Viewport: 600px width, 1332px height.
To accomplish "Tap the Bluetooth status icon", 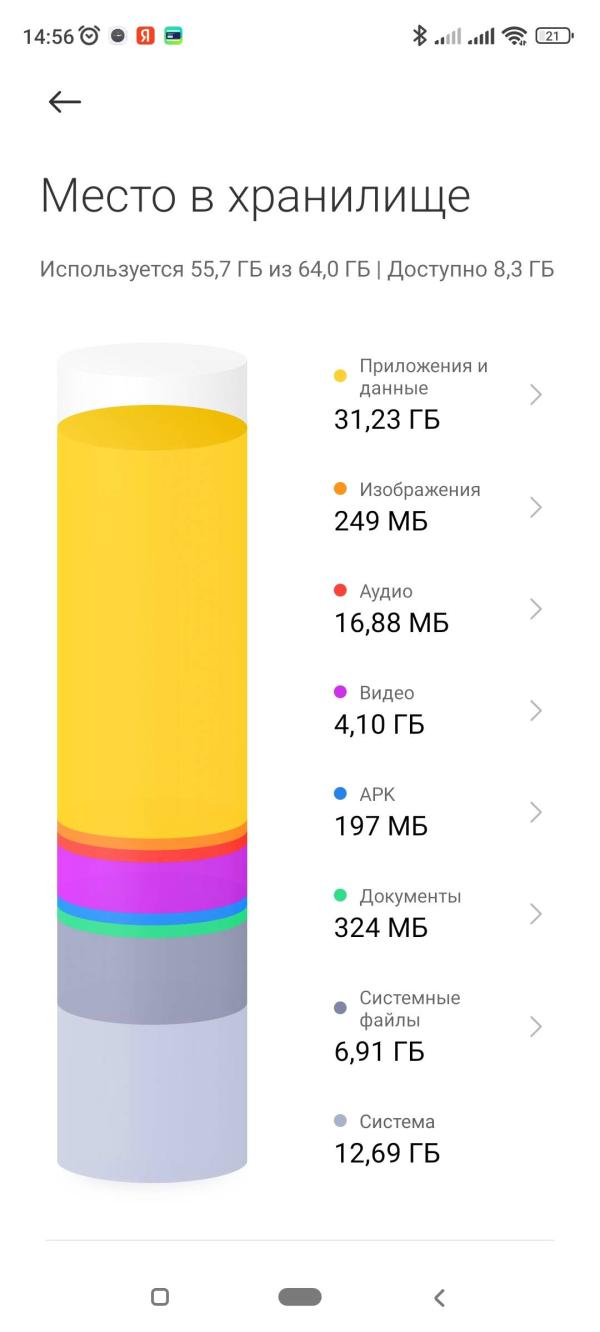I will 419,37.
